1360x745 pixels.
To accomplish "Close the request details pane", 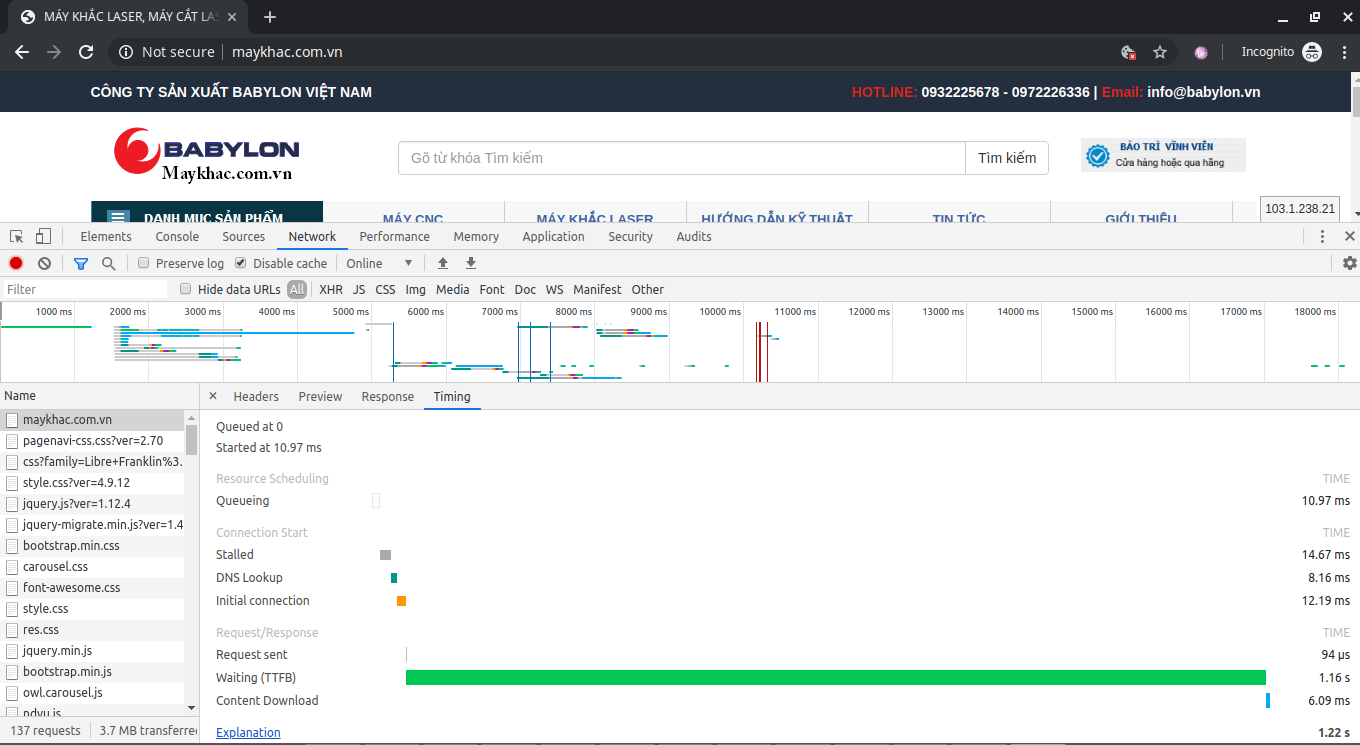I will tap(213, 397).
